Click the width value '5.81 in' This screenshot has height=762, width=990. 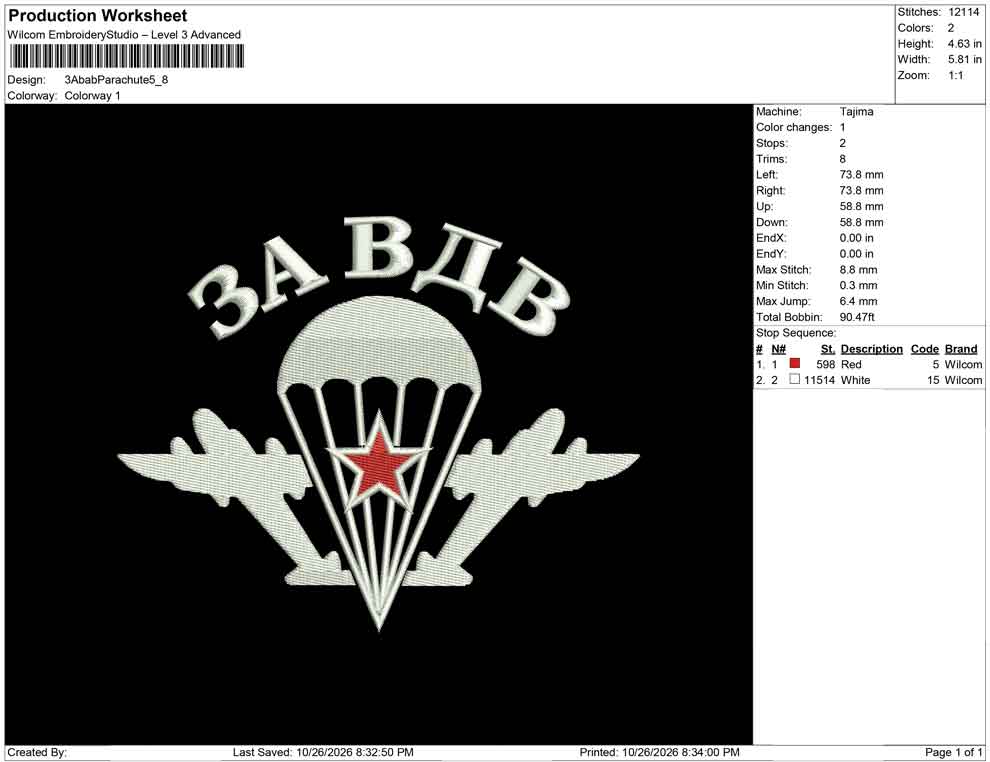pos(964,59)
